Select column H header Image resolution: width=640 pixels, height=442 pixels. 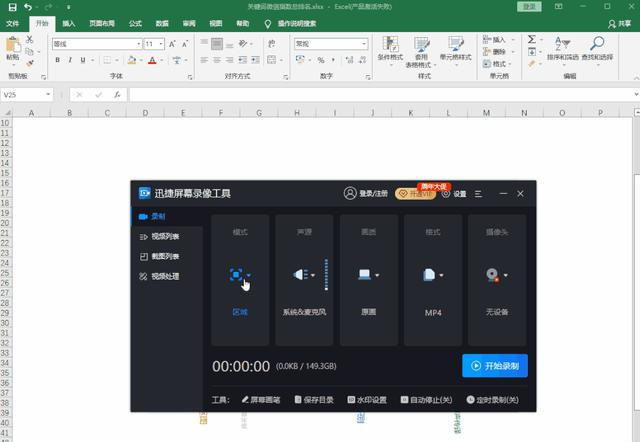pos(297,113)
